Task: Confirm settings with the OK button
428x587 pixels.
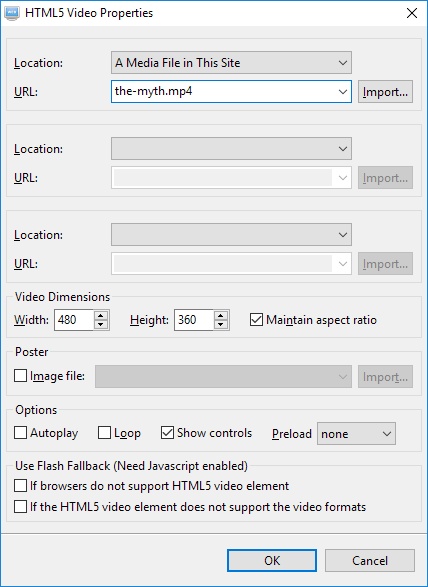Action: (x=272, y=560)
